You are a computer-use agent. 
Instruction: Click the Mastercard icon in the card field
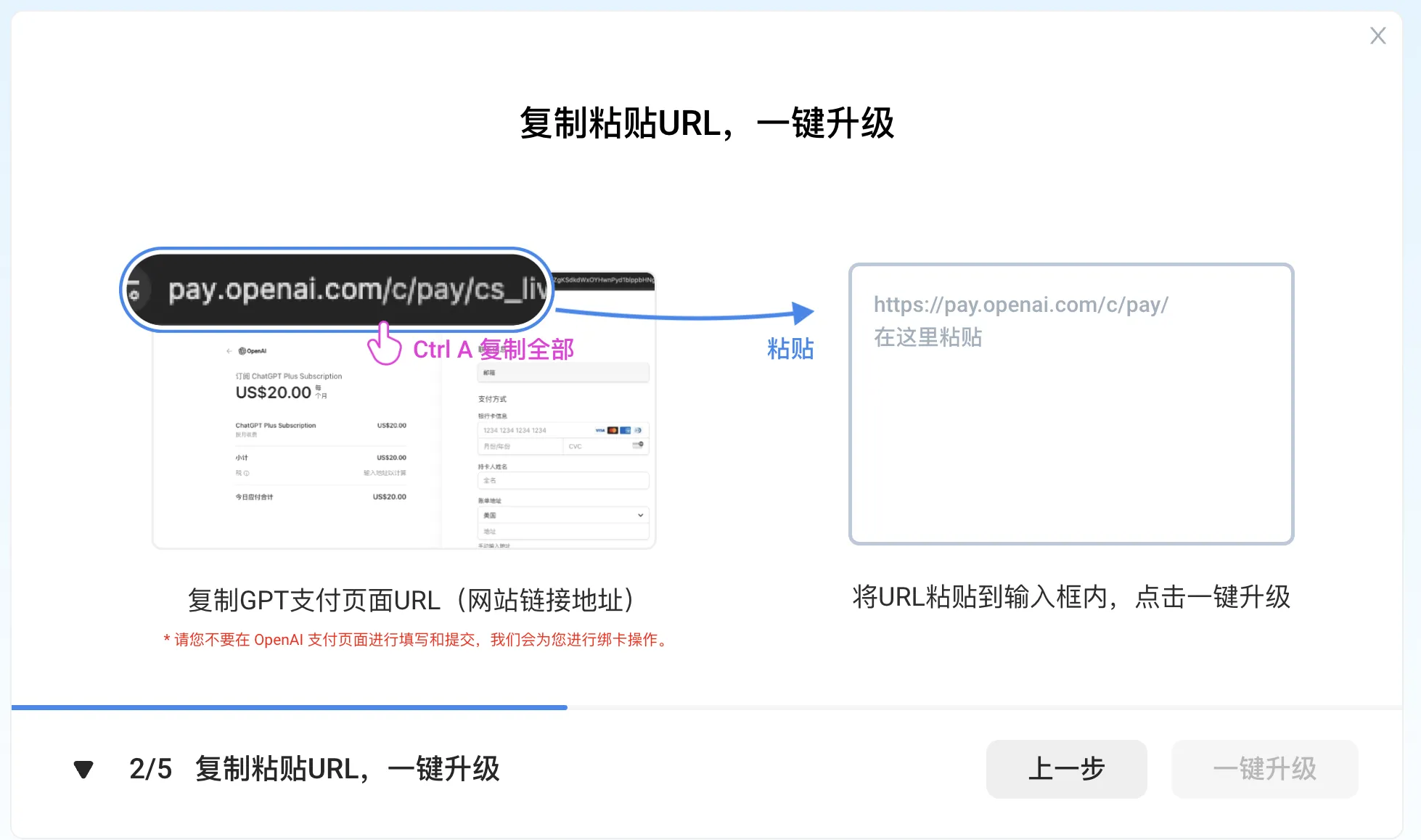click(613, 430)
